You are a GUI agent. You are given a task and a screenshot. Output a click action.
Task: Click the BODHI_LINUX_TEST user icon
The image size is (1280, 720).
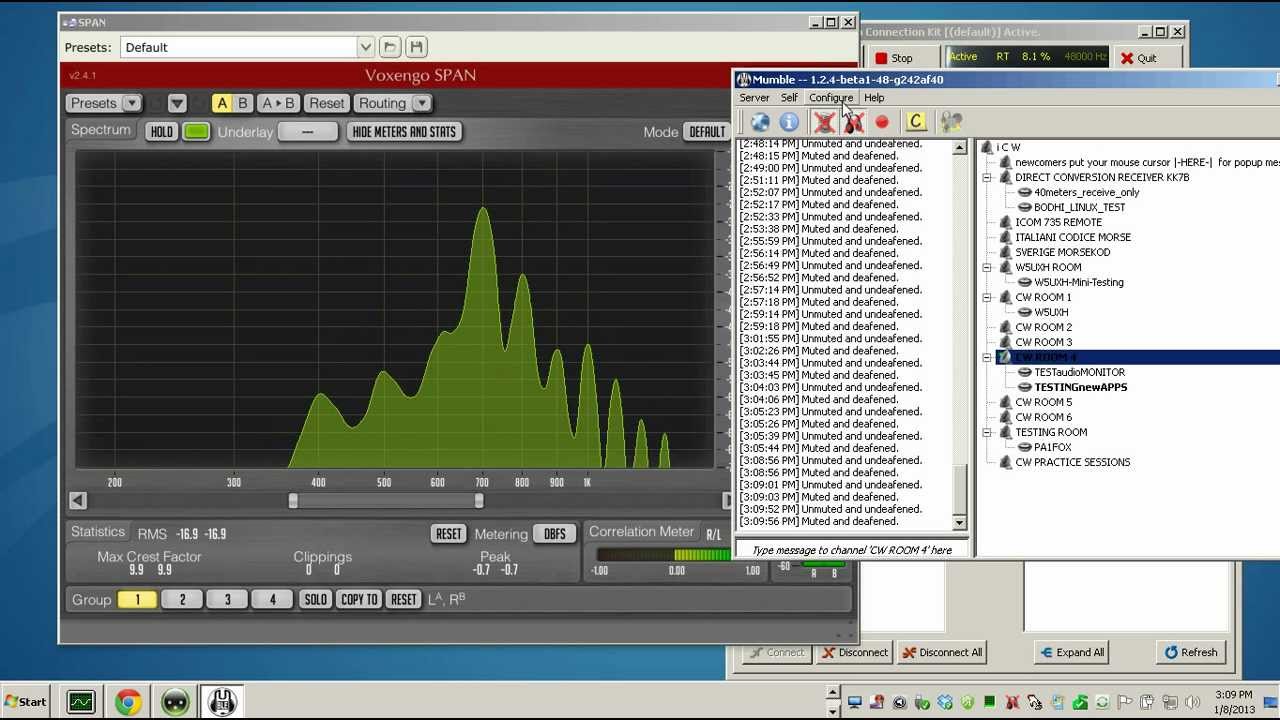point(1025,207)
